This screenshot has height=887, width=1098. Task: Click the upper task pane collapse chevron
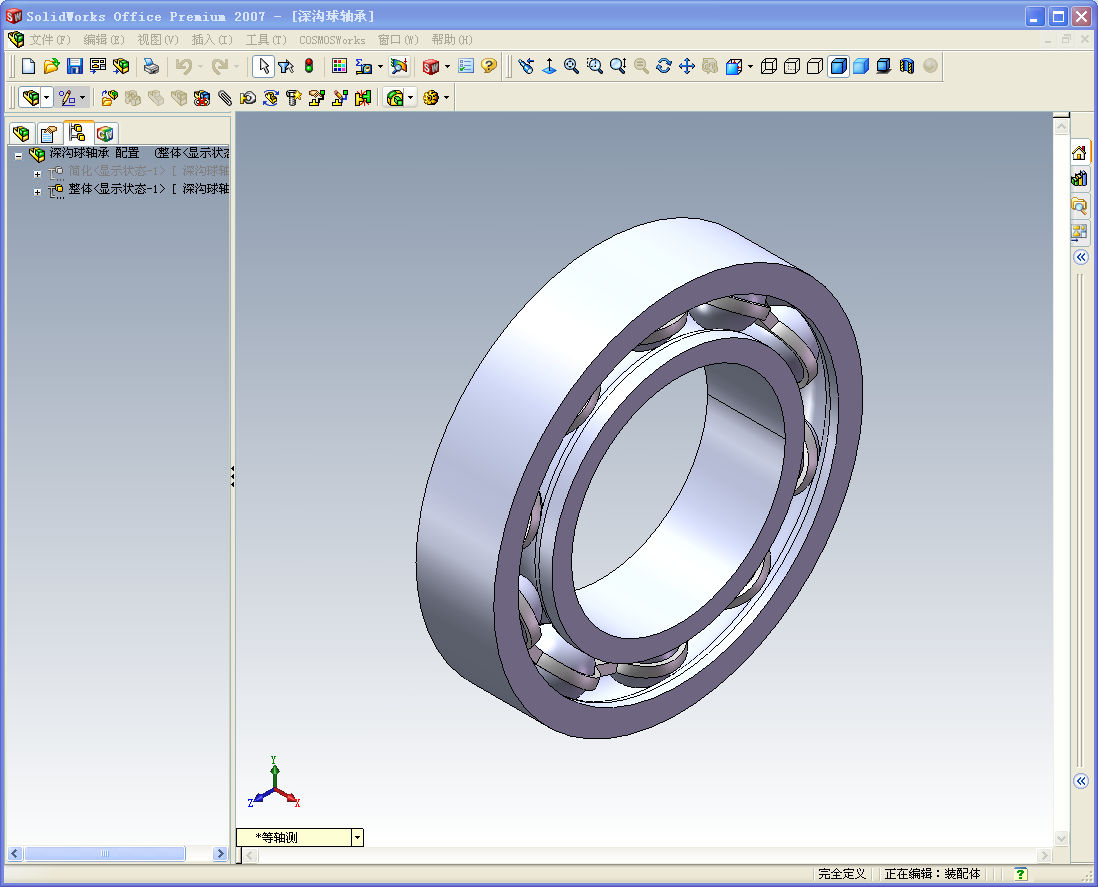pos(1080,257)
